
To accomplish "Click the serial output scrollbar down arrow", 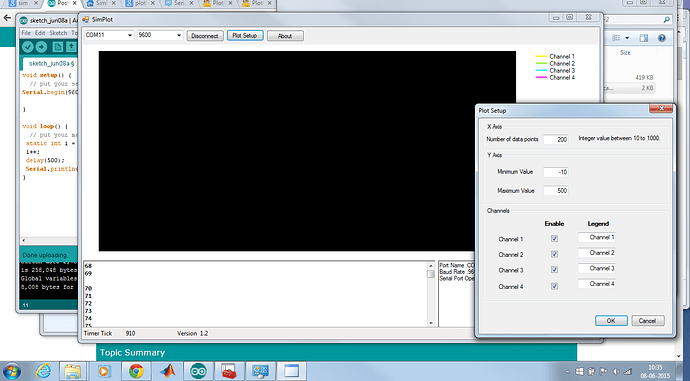I will click(431, 323).
